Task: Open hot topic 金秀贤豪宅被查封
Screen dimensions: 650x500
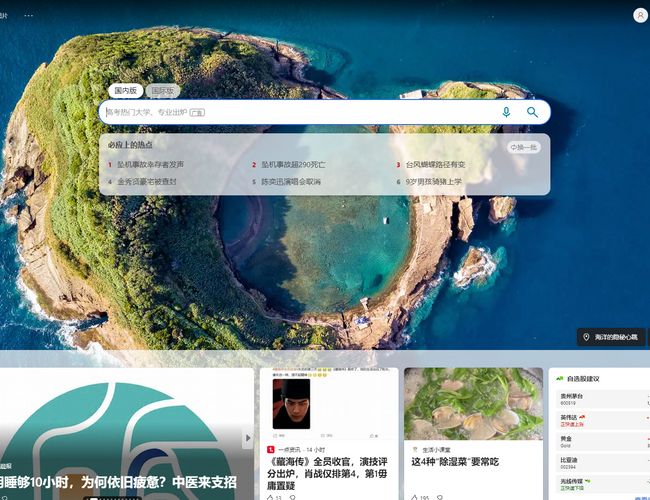Action: (x=147, y=182)
